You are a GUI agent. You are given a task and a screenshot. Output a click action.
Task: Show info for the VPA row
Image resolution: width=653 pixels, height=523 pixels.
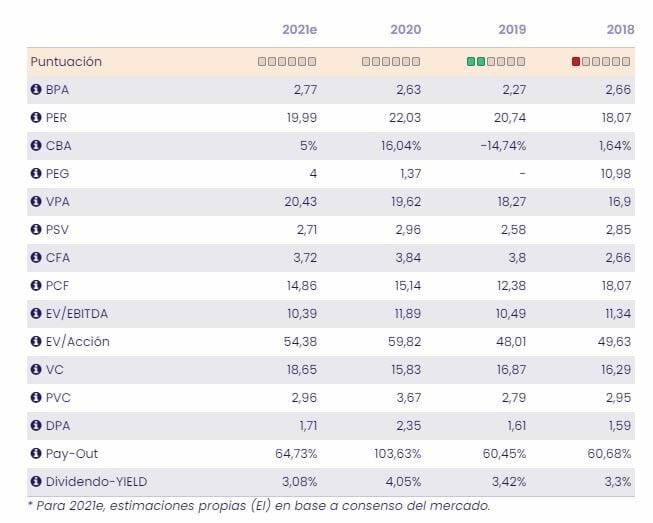36,202
